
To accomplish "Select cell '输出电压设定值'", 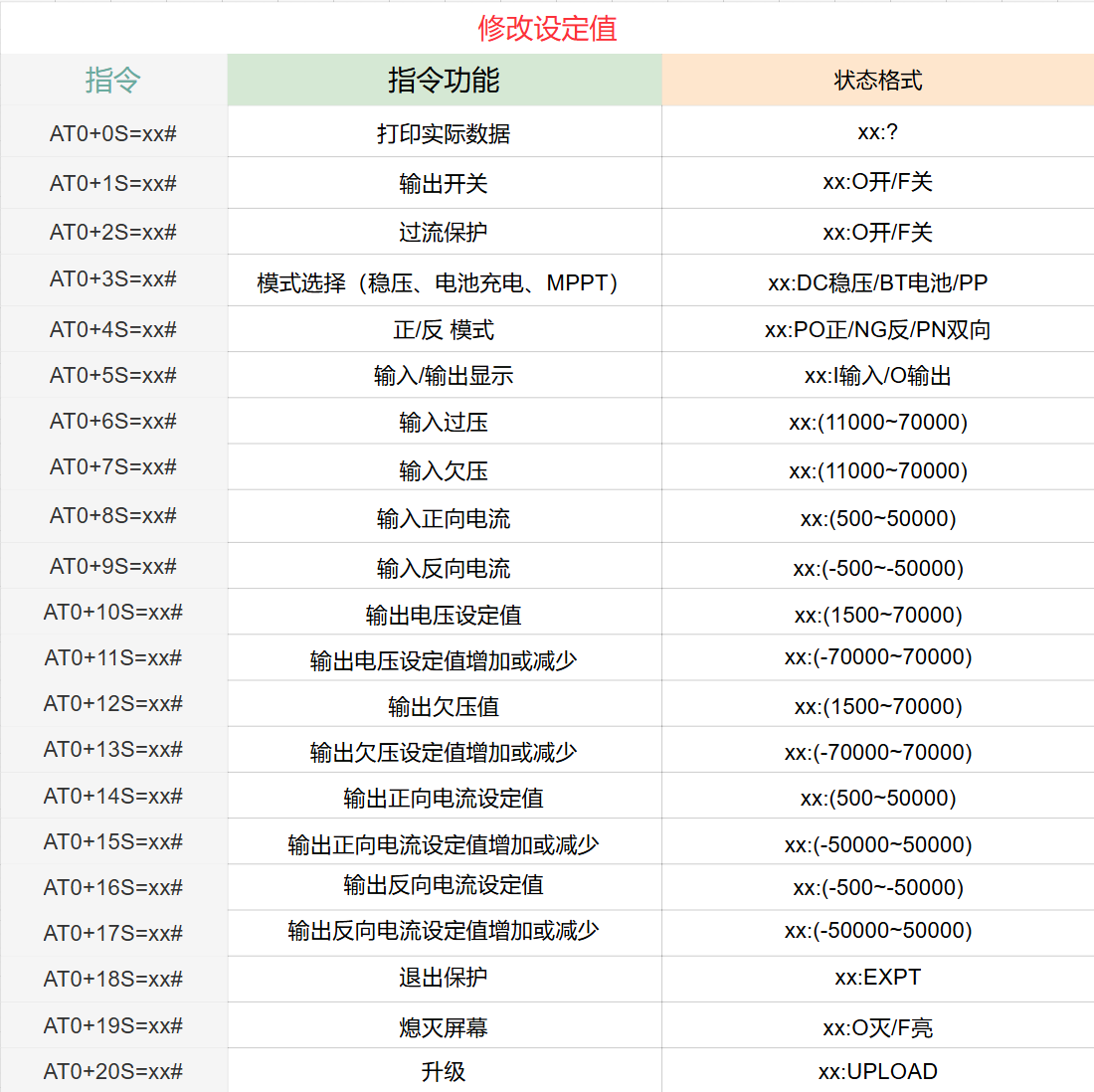I will [444, 614].
